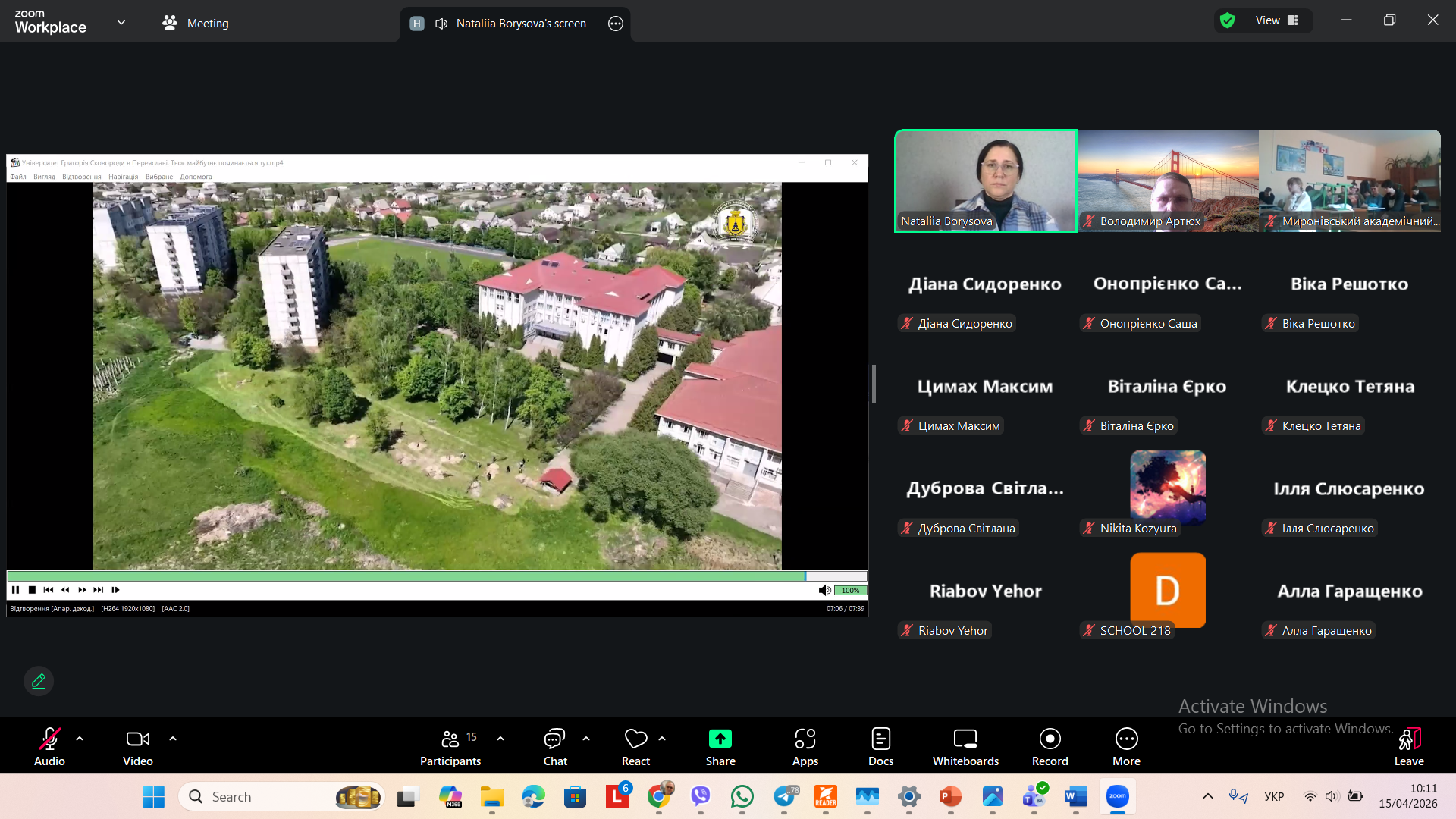Click the React heart icon

coord(635,739)
